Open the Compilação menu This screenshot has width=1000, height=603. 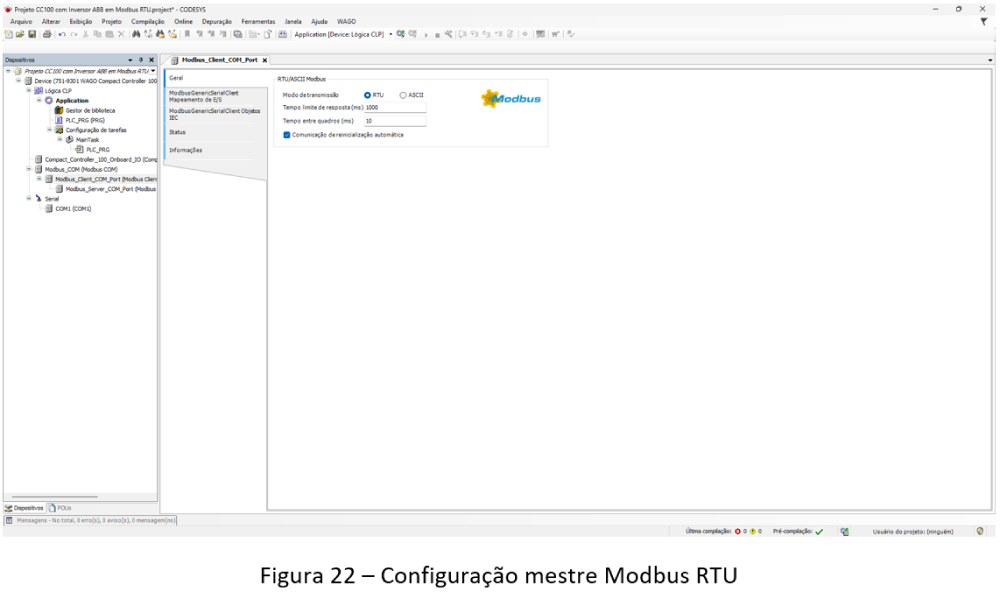[x=147, y=21]
